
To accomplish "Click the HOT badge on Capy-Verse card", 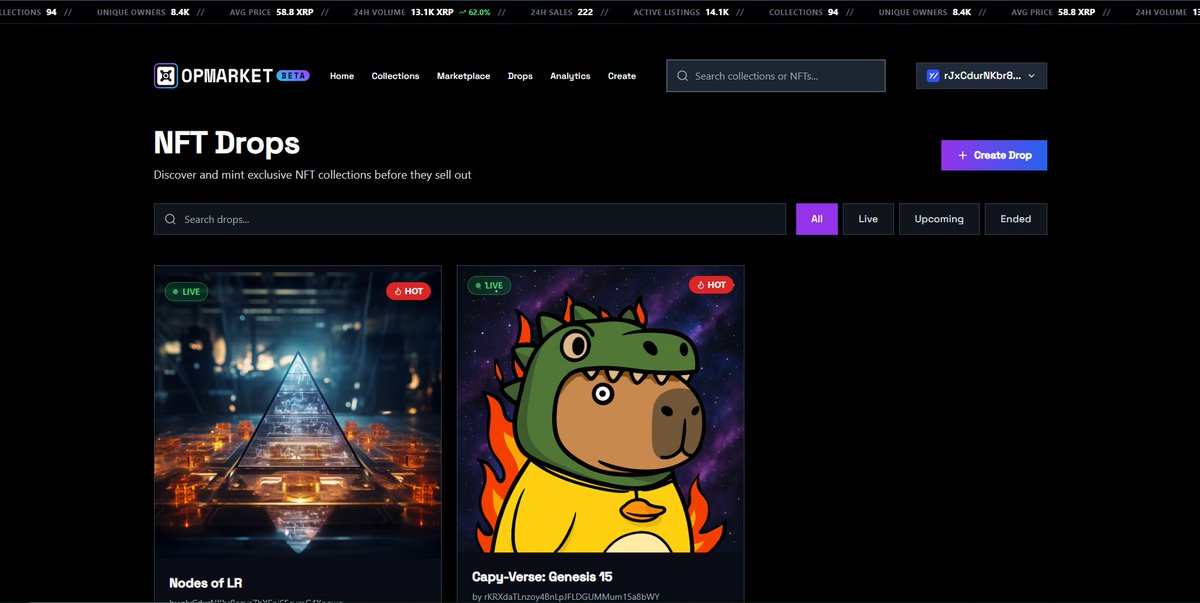I will [x=711, y=285].
